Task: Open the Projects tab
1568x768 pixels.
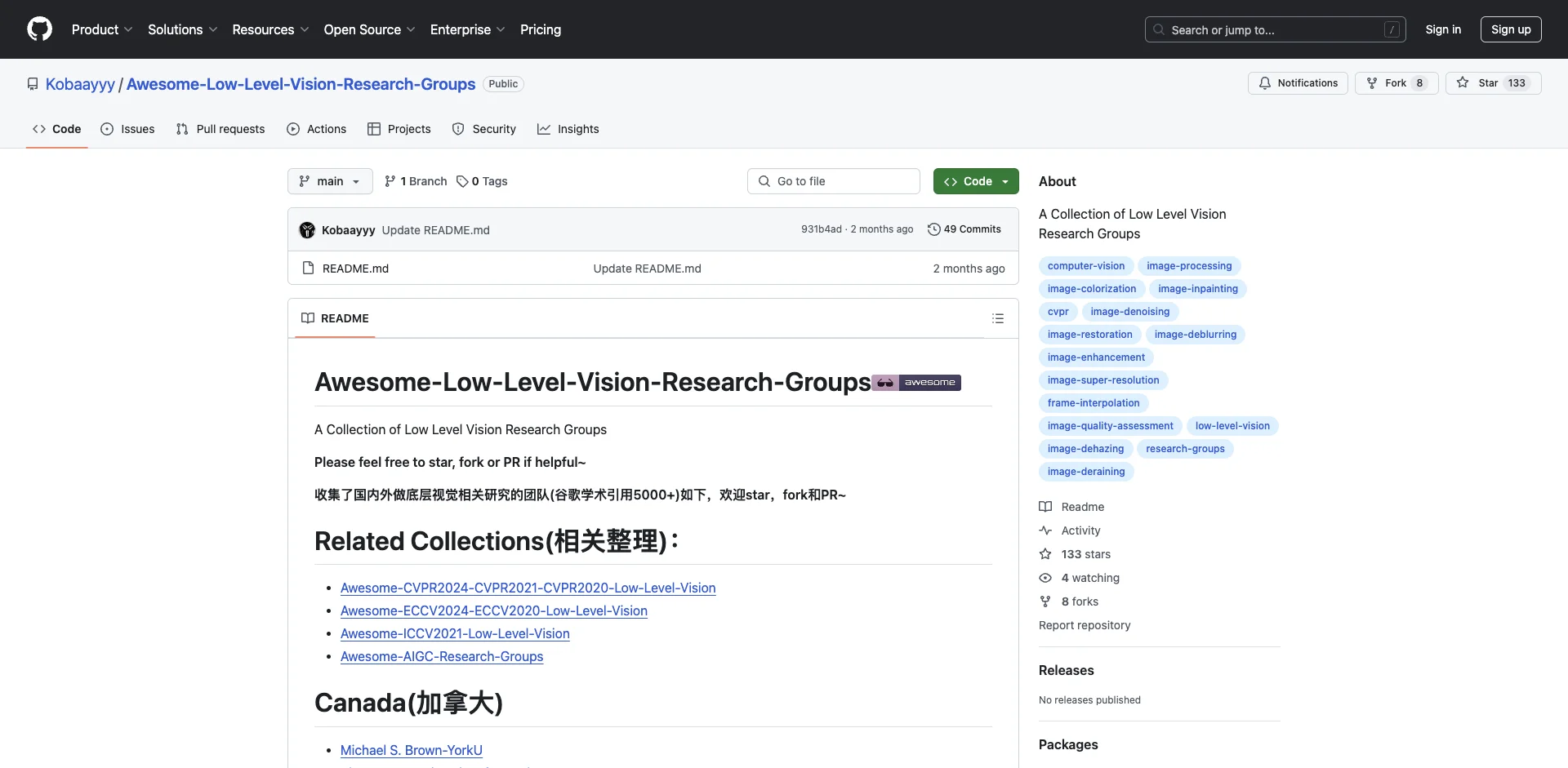Action: click(399, 129)
